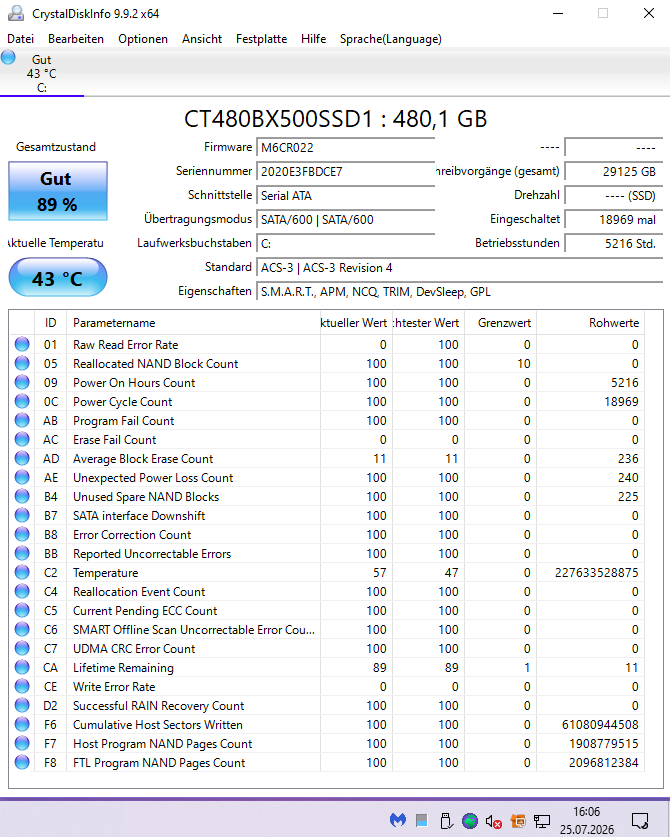670x837 pixels.
Task: Click the Rohwerte column header
Action: tap(590, 323)
